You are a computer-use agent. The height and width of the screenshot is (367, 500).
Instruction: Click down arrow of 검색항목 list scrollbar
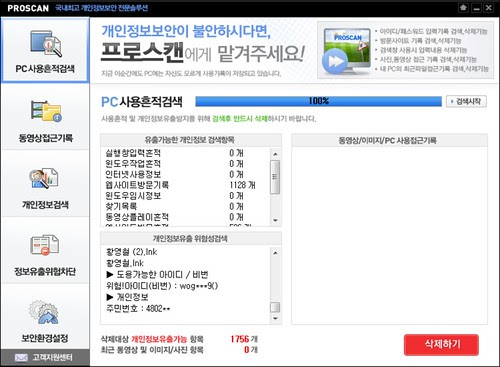(275, 220)
